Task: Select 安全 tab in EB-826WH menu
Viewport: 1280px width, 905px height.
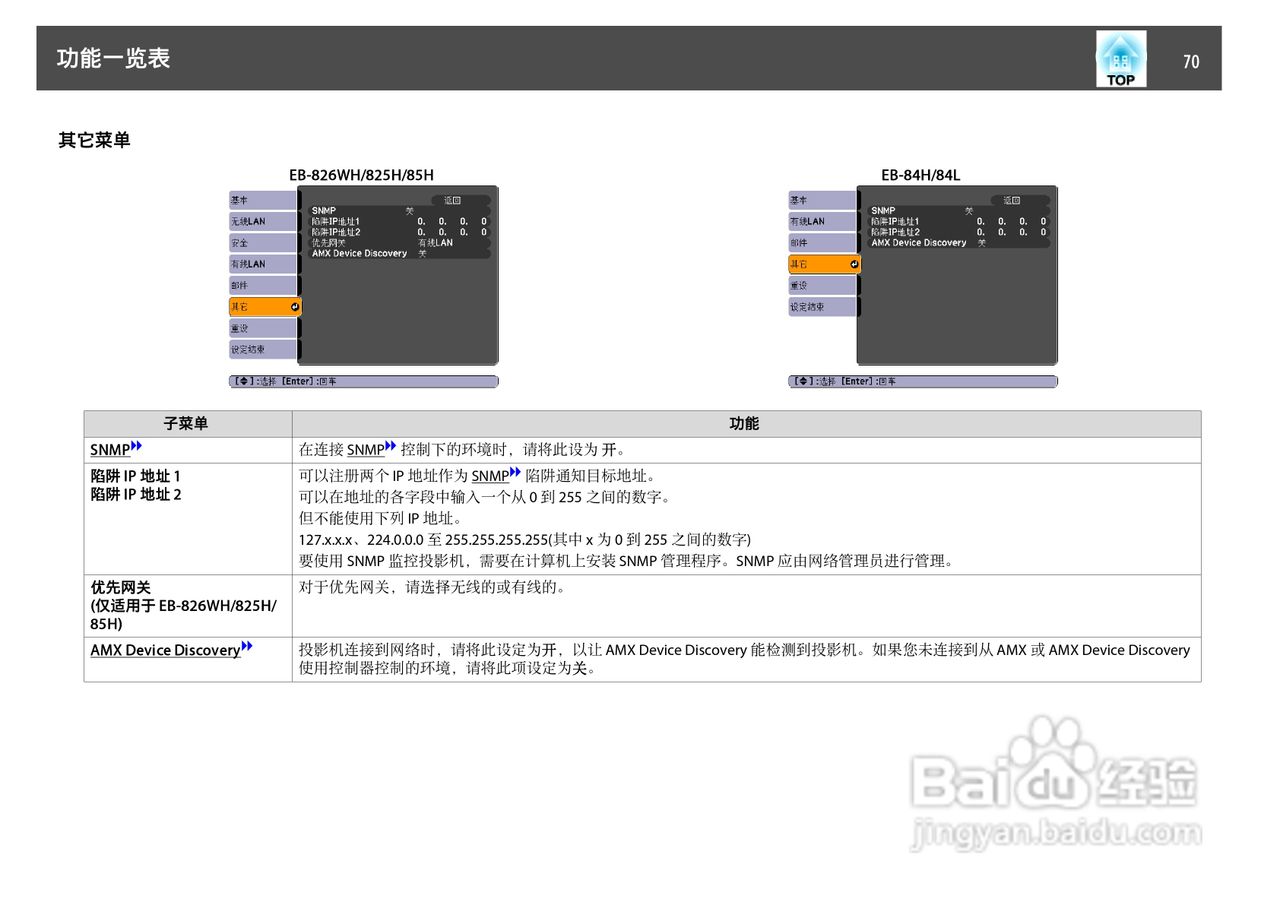Action: (x=263, y=243)
